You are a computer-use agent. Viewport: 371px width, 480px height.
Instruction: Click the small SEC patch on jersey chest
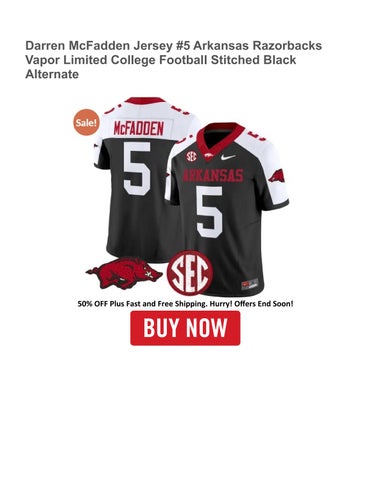(x=191, y=156)
